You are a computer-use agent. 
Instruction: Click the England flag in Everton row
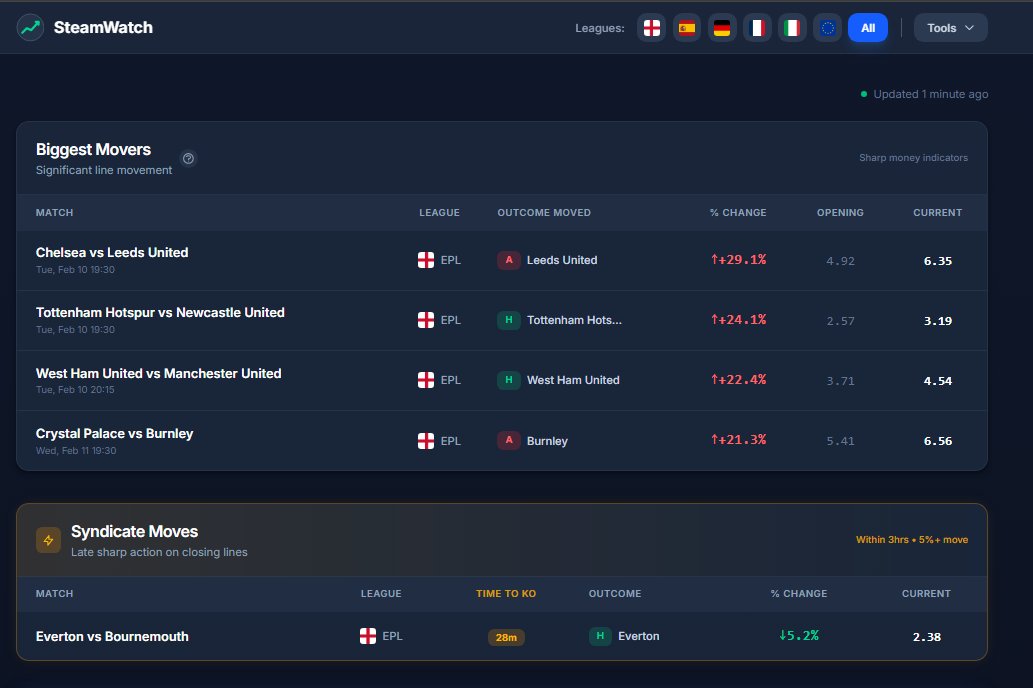click(x=368, y=636)
